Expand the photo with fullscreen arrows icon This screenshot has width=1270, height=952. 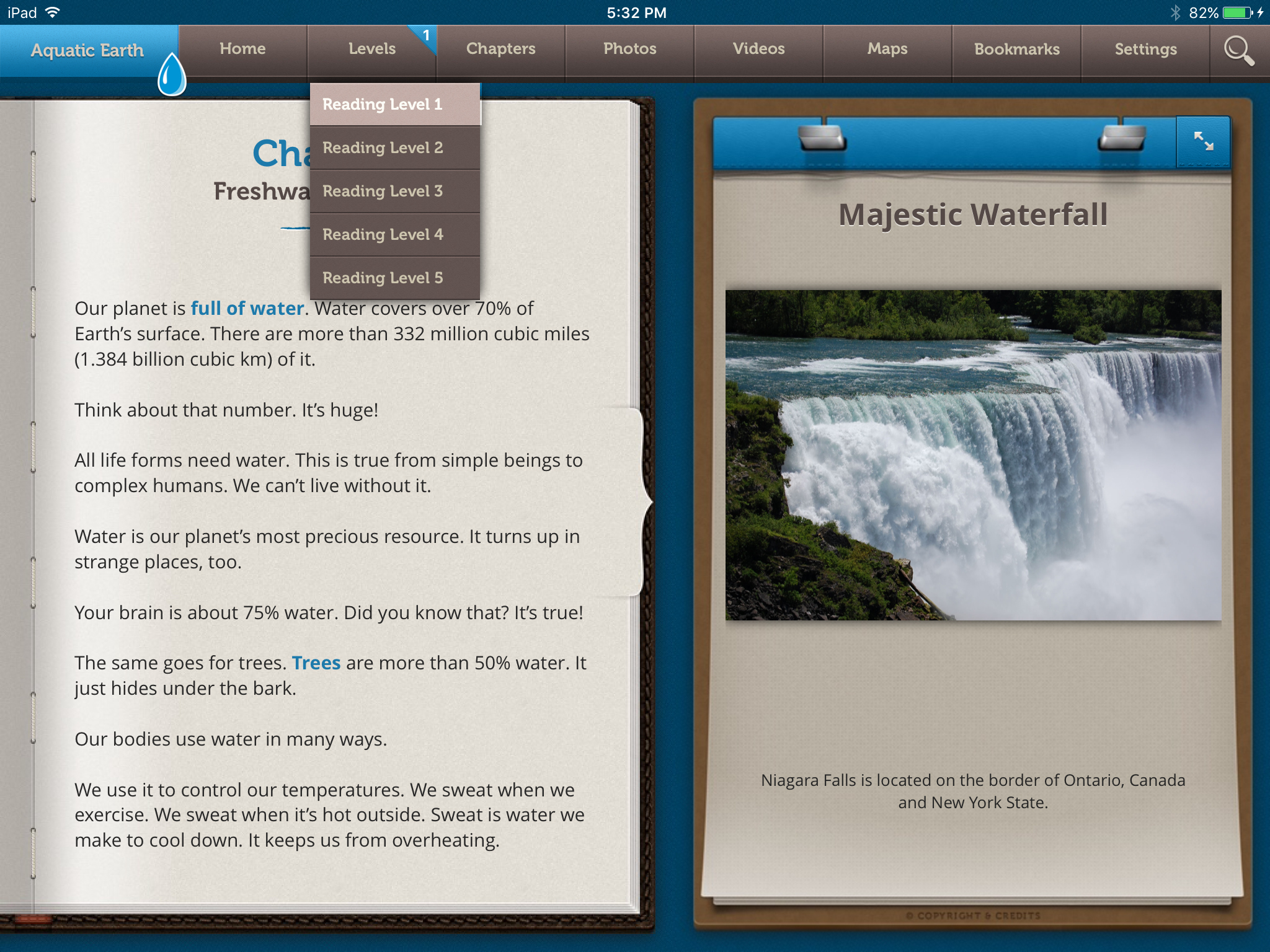(x=1203, y=141)
